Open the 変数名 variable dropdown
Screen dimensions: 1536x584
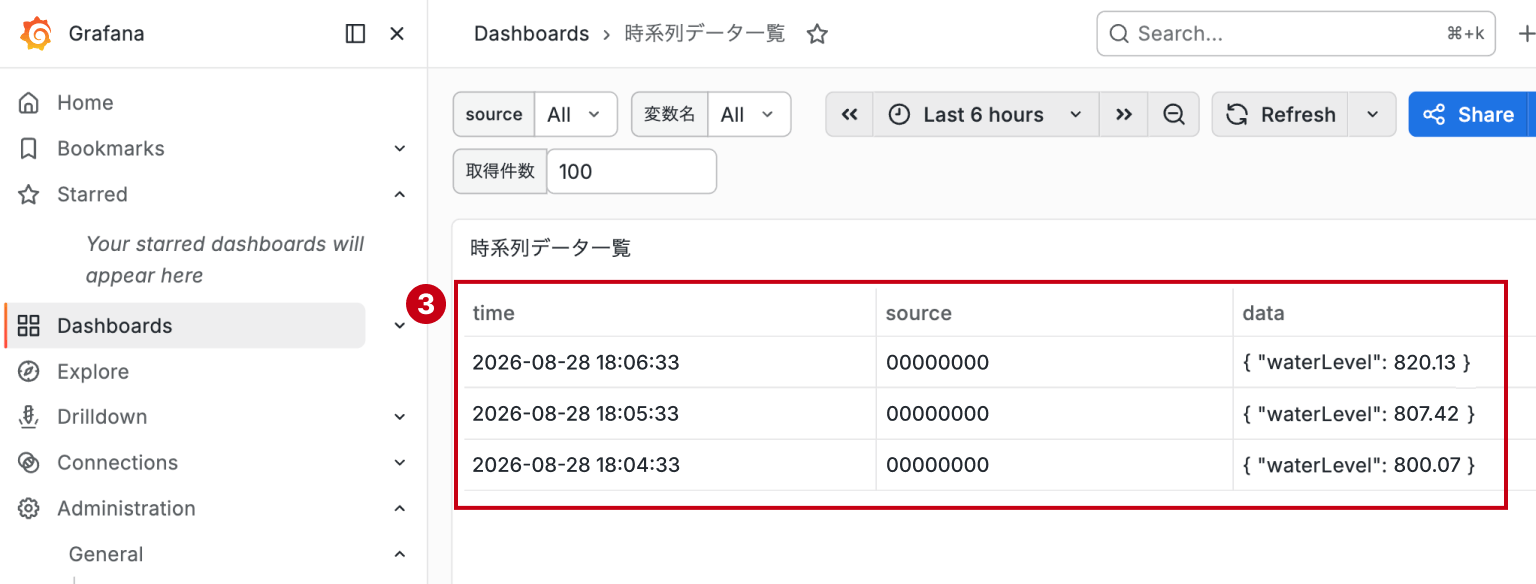pos(749,115)
